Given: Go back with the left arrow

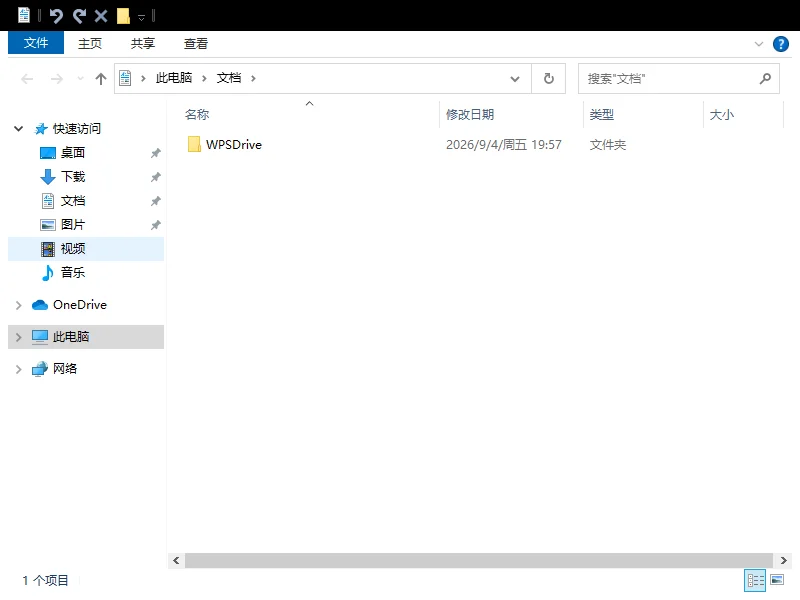Looking at the screenshot, I should tap(27, 79).
